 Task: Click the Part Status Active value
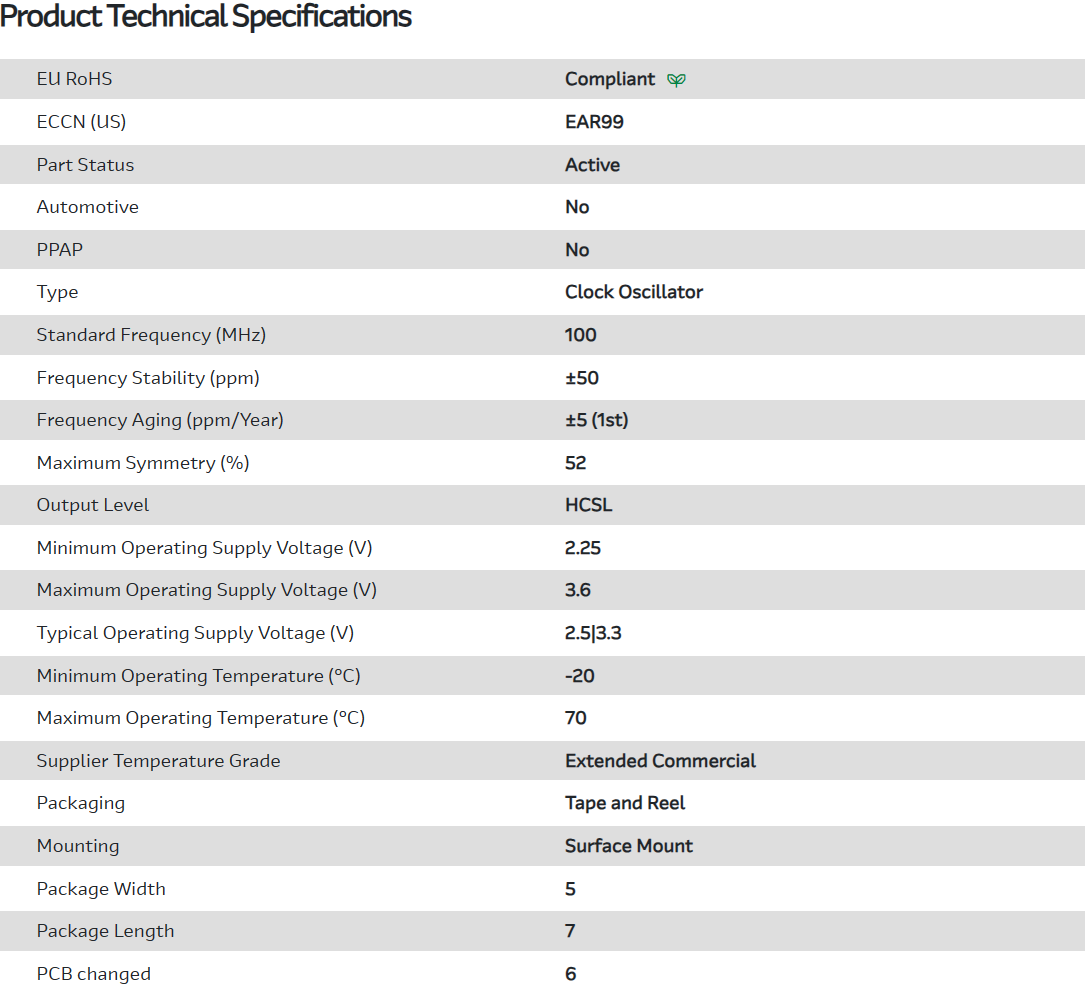pos(592,165)
